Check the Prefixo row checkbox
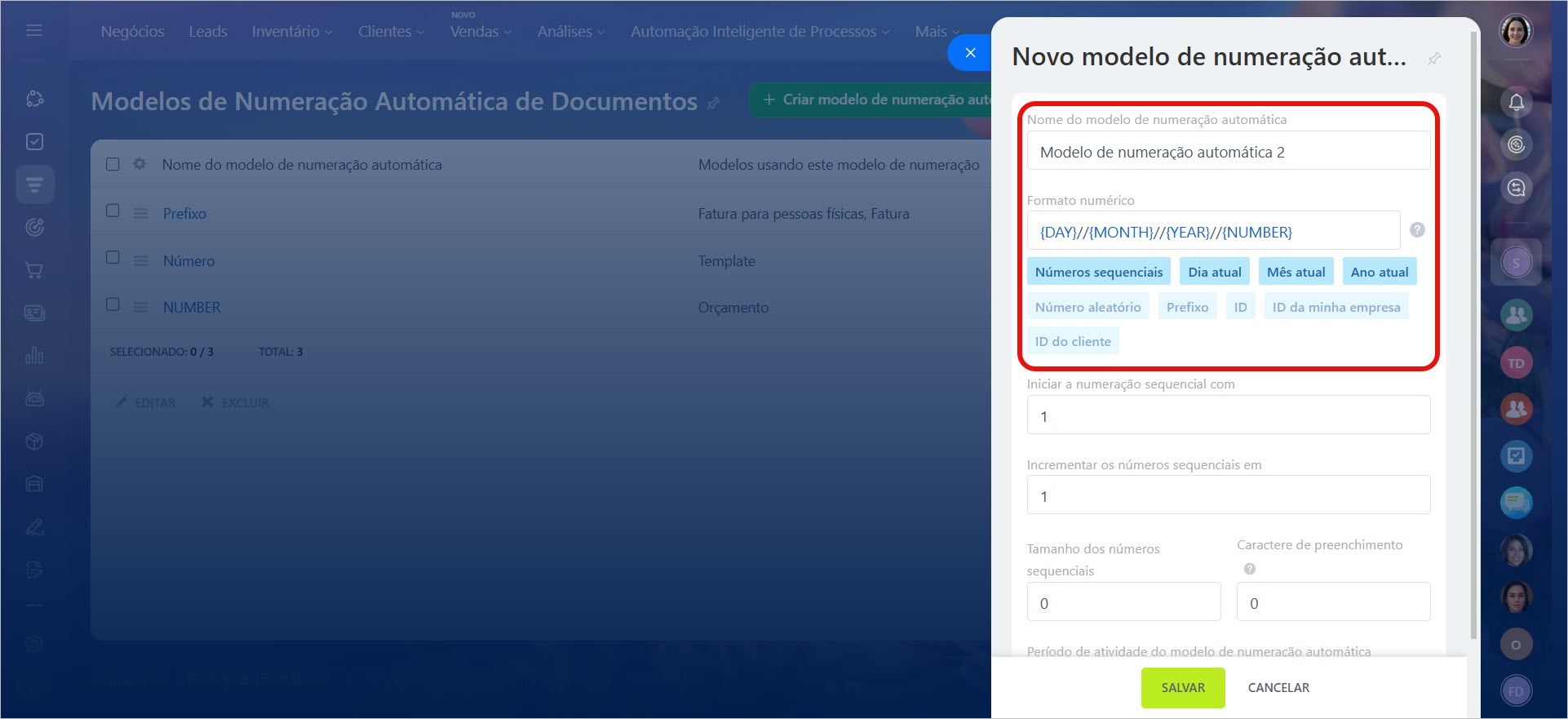The image size is (1568, 719). 113,211
